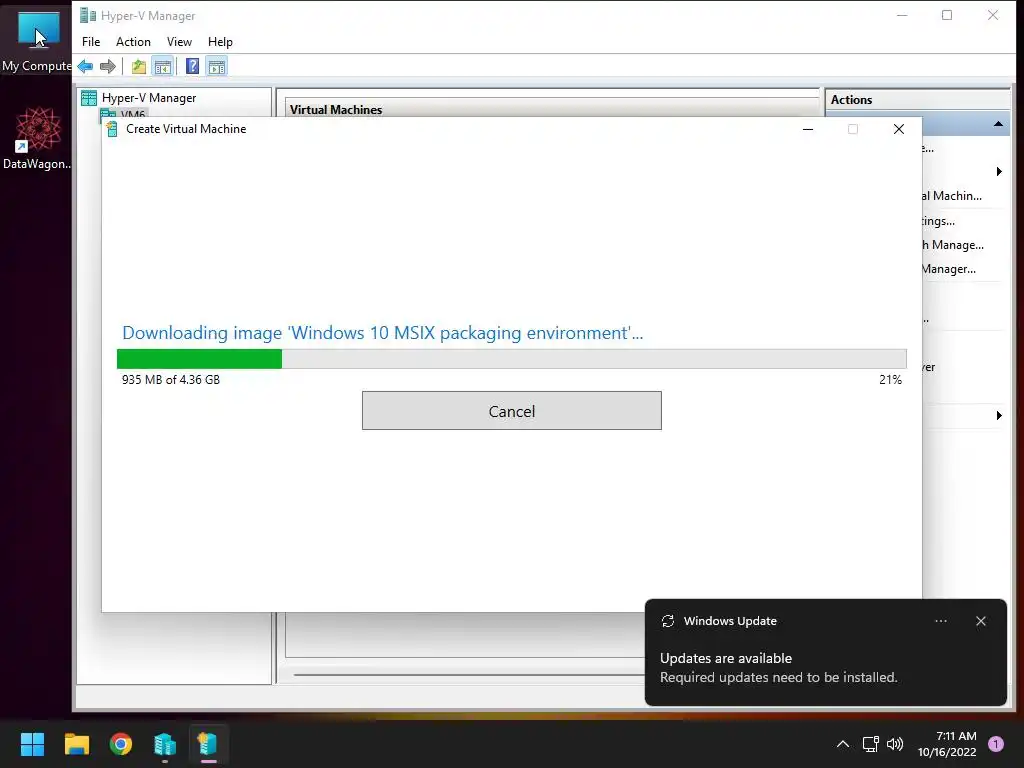Close the Create Virtual Machine dialog
This screenshot has width=1024, height=768.
899,129
